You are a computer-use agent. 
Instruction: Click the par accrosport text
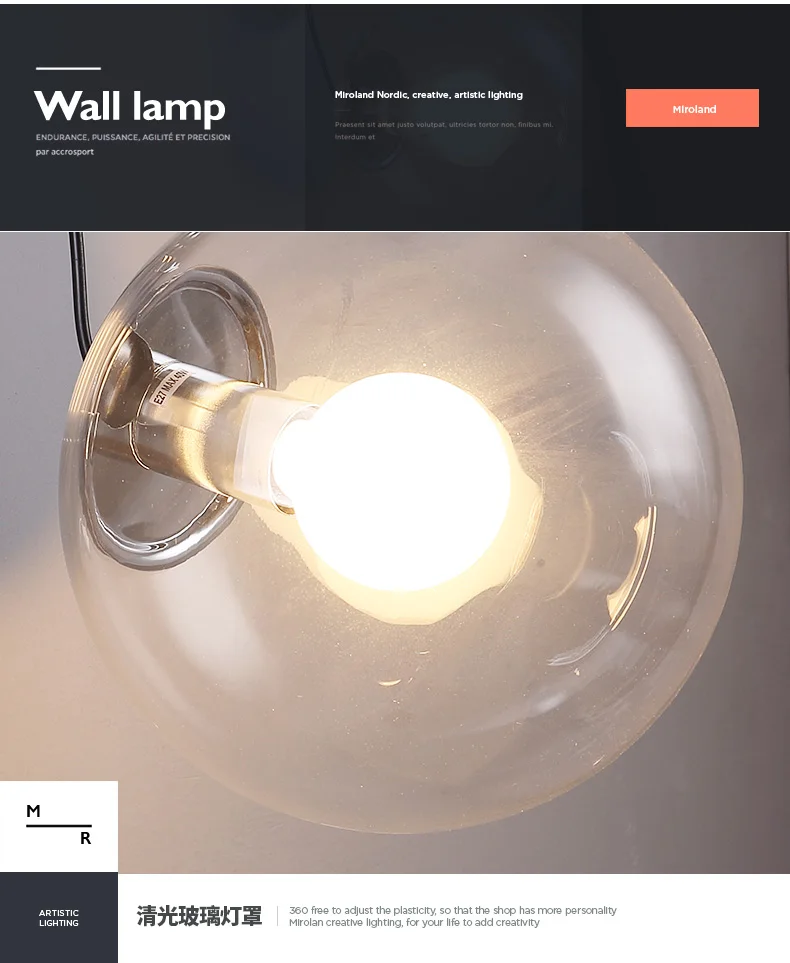[x=65, y=152]
